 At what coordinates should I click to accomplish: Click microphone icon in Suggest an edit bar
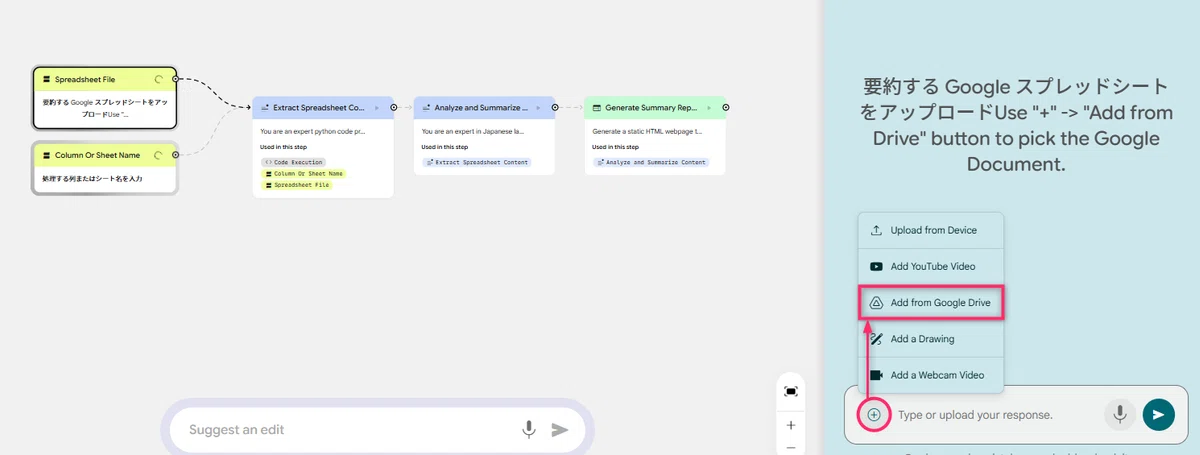click(x=529, y=429)
